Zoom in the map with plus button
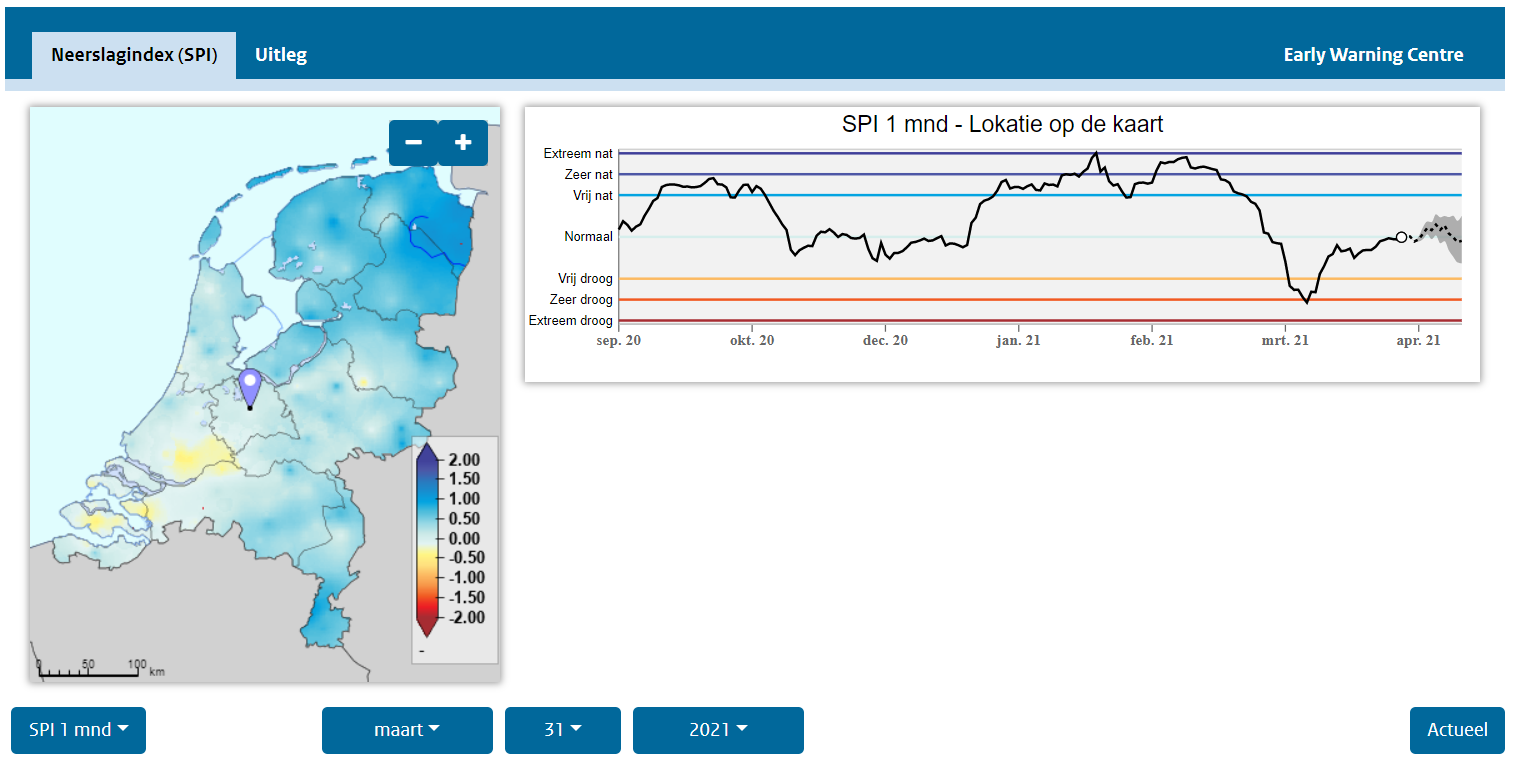Image resolution: width=1531 pixels, height=771 pixels. pyautogui.click(x=463, y=143)
